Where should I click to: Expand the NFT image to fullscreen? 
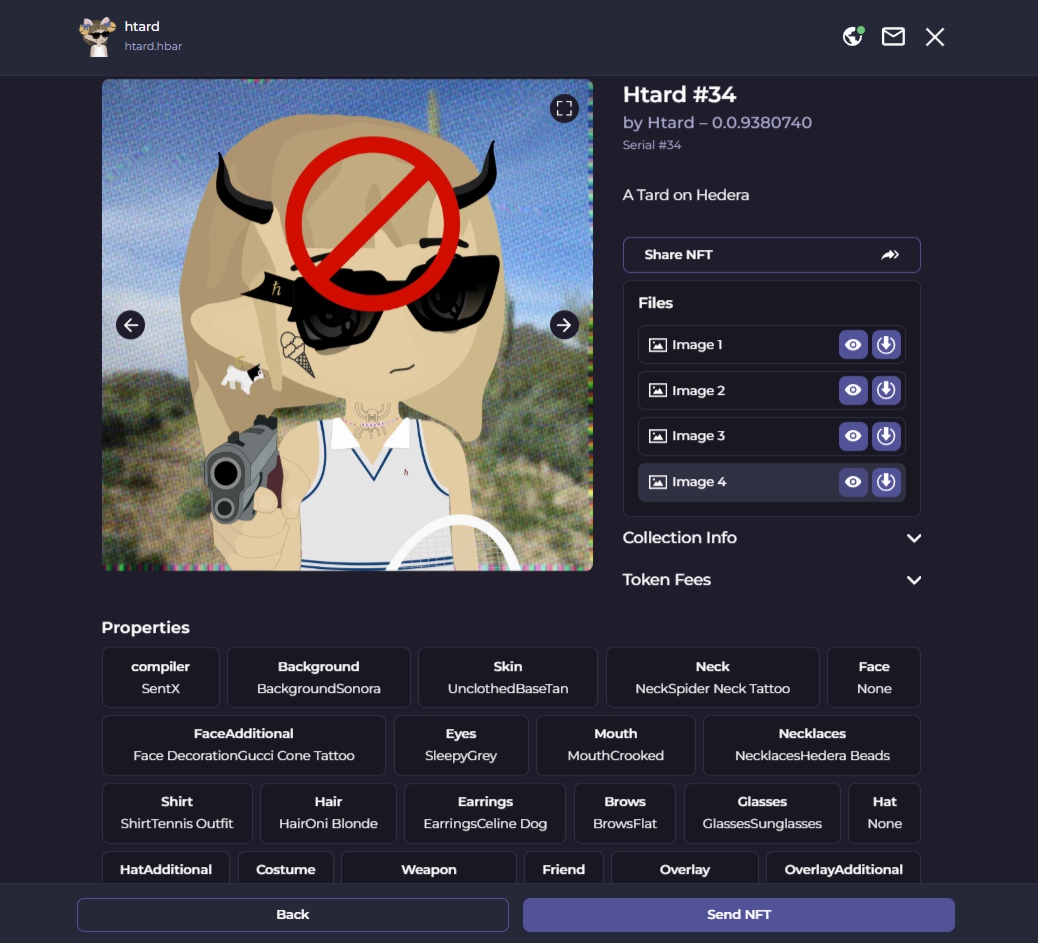point(564,108)
